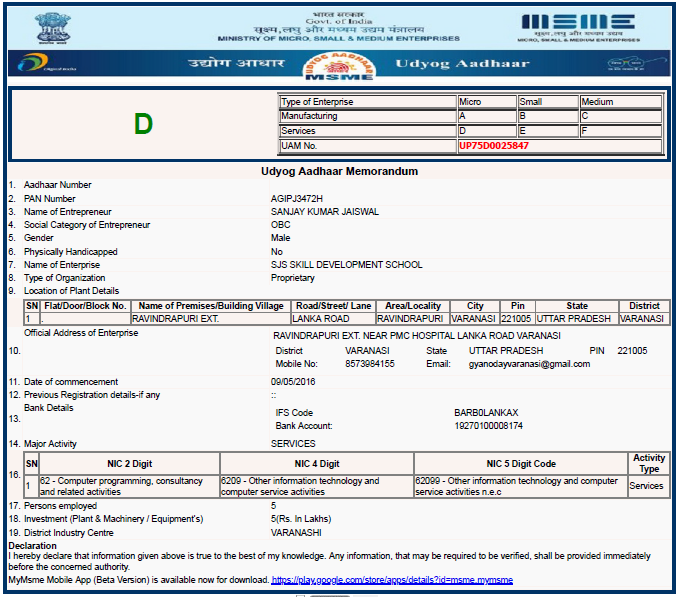The height and width of the screenshot is (597, 678).
Task: Click the MSME logo in header
Action: pos(579,25)
